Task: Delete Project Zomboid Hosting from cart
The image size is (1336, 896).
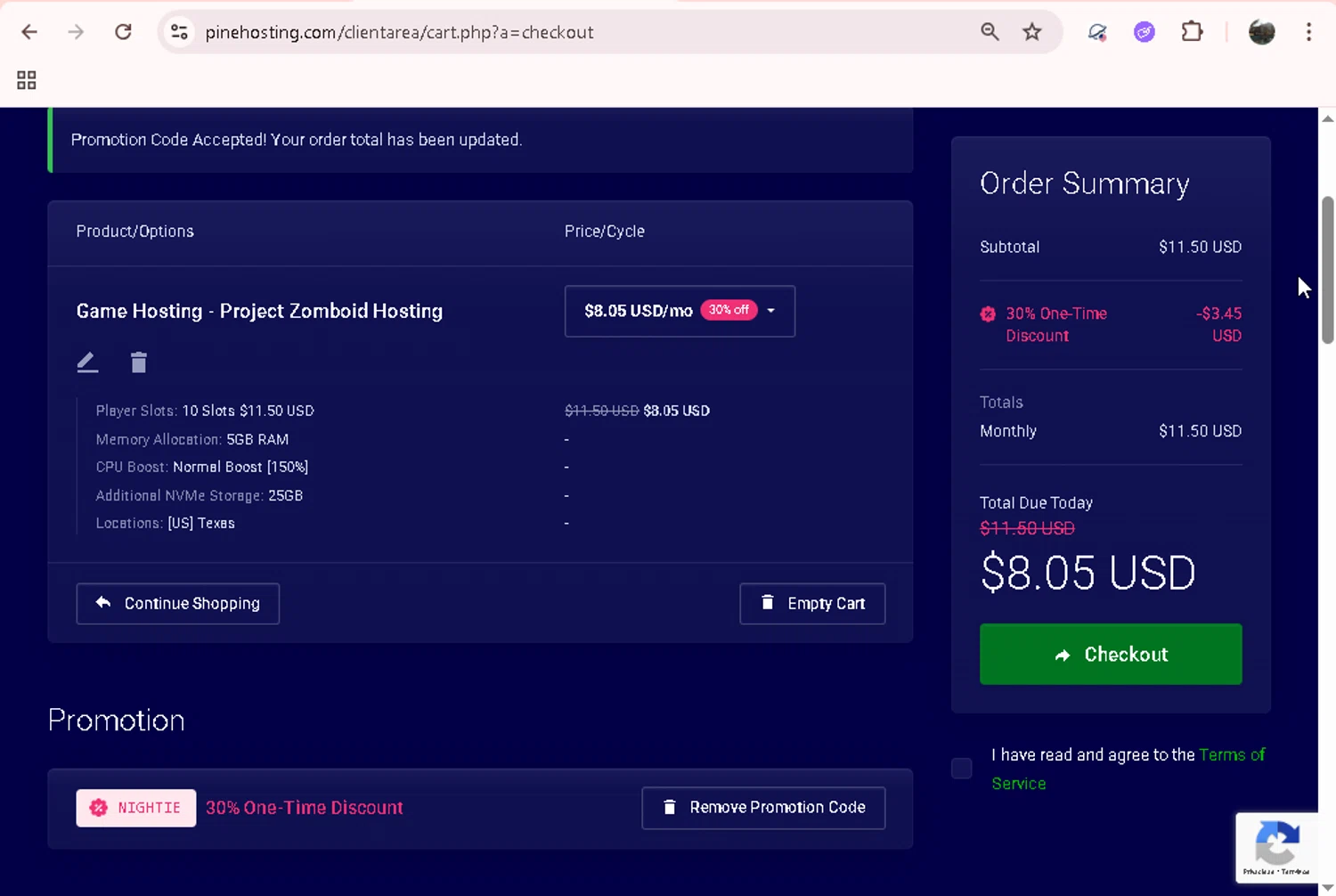Action: tap(139, 362)
